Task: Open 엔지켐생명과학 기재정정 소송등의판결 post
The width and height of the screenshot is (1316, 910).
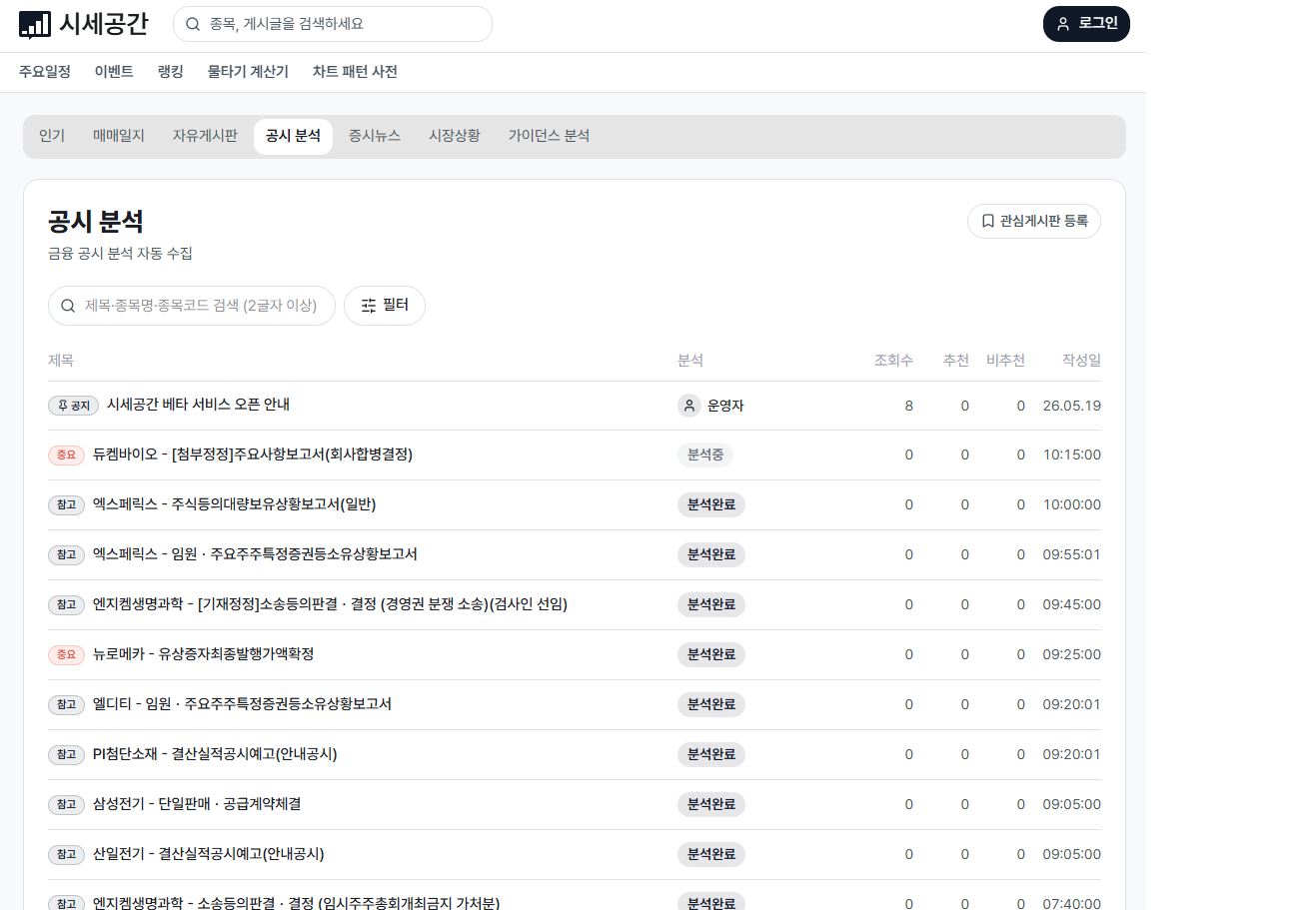Action: pos(330,604)
